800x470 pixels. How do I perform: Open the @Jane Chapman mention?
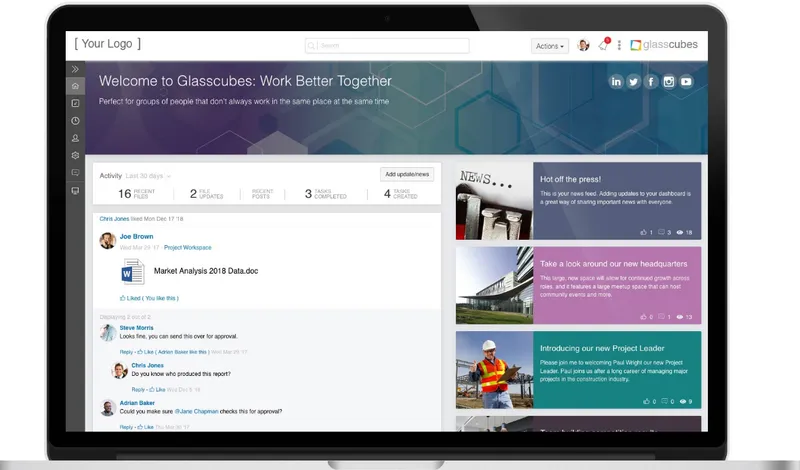pos(196,411)
